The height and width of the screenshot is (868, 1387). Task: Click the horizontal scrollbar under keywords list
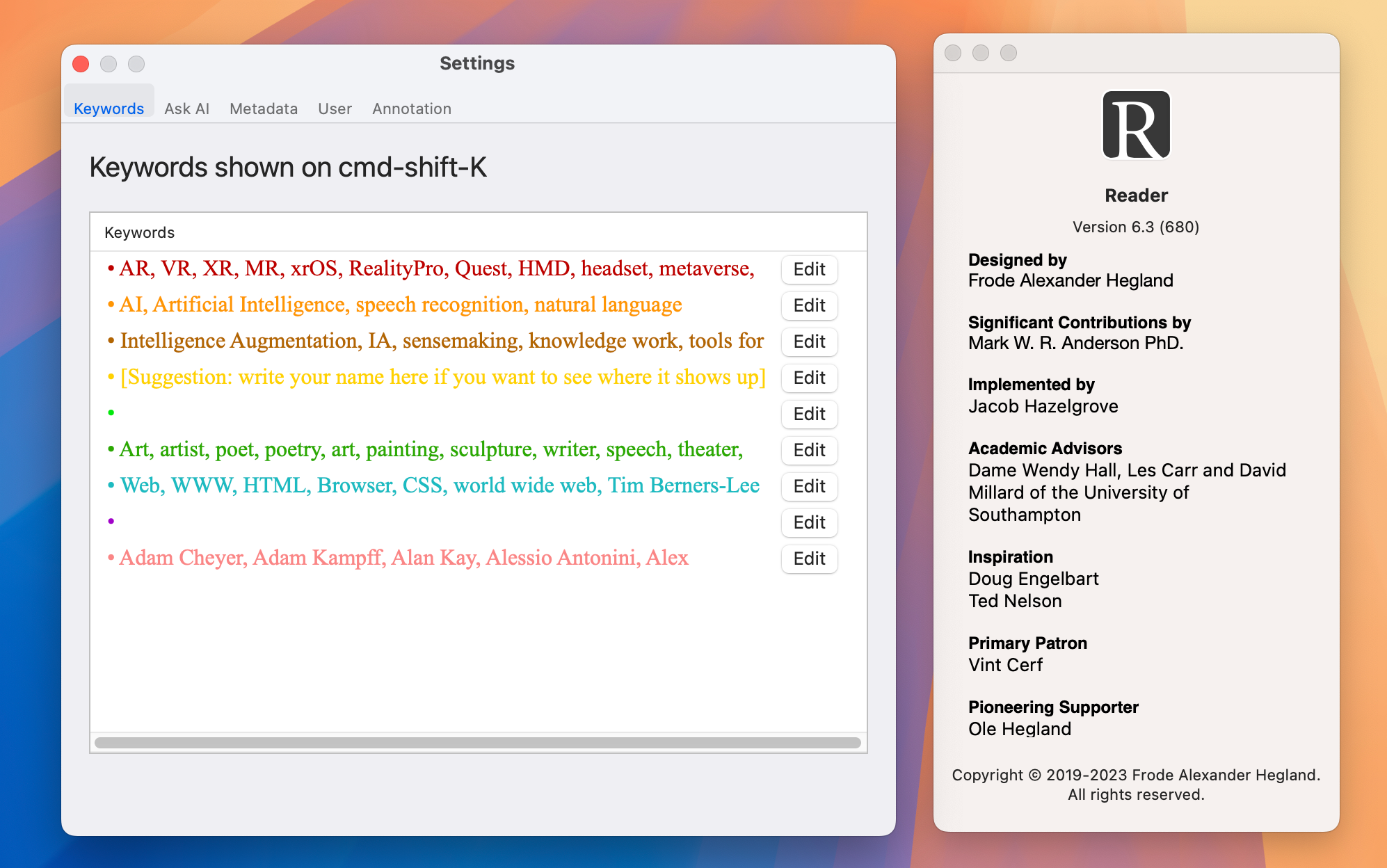[x=478, y=743]
